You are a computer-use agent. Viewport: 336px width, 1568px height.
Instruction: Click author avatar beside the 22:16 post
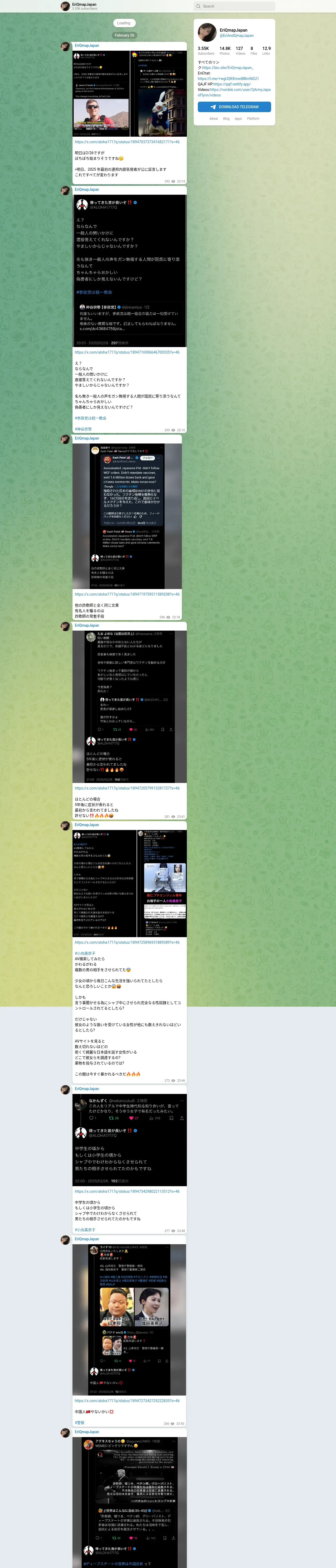tap(65, 190)
